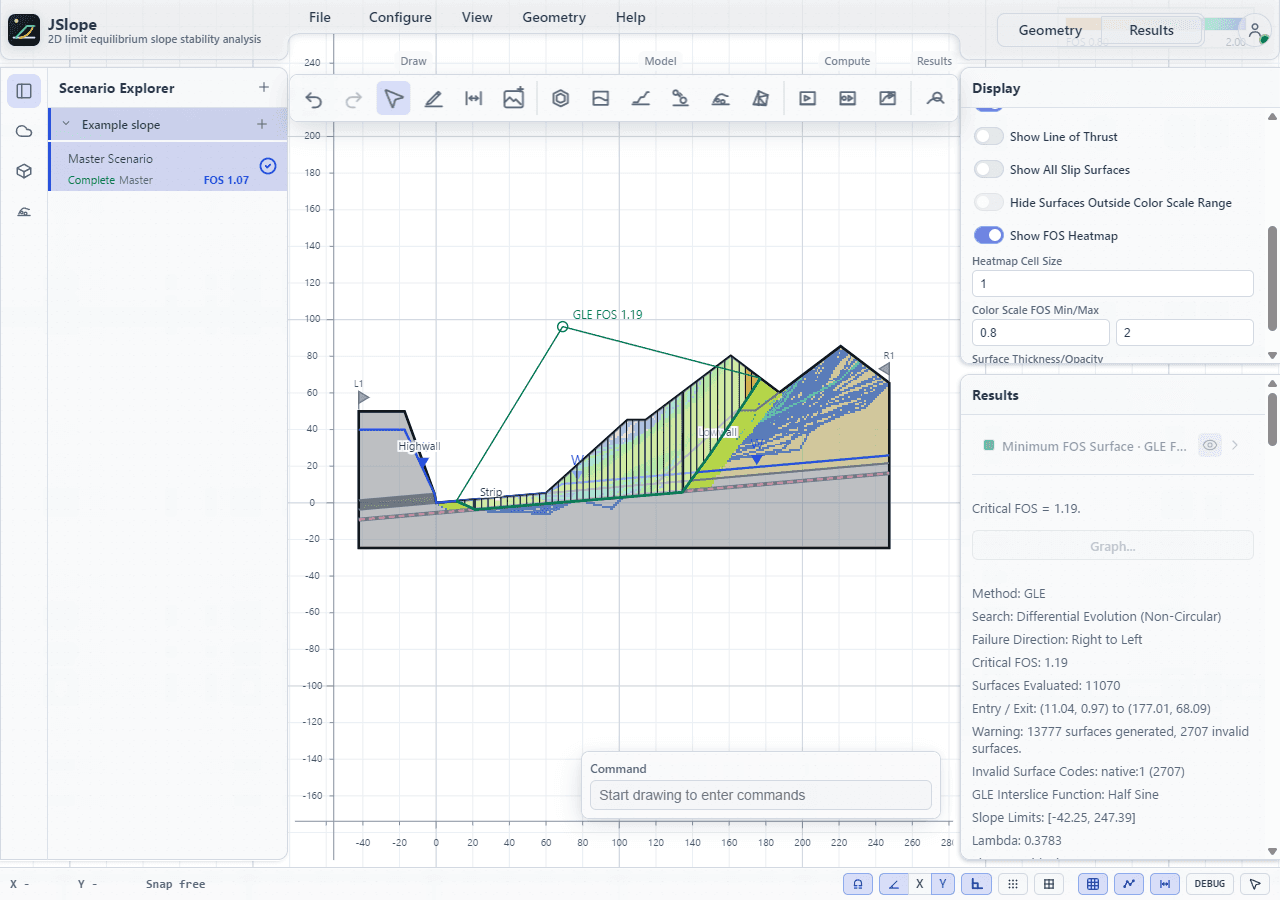1280x900 pixels.
Task: Click the slip surface search icon
Action: [x=721, y=99]
